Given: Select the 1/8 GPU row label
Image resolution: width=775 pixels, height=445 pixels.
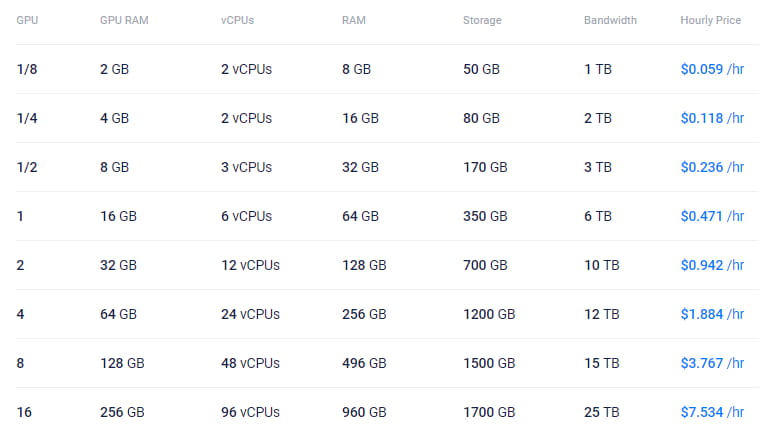Looking at the screenshot, I should tap(27, 69).
